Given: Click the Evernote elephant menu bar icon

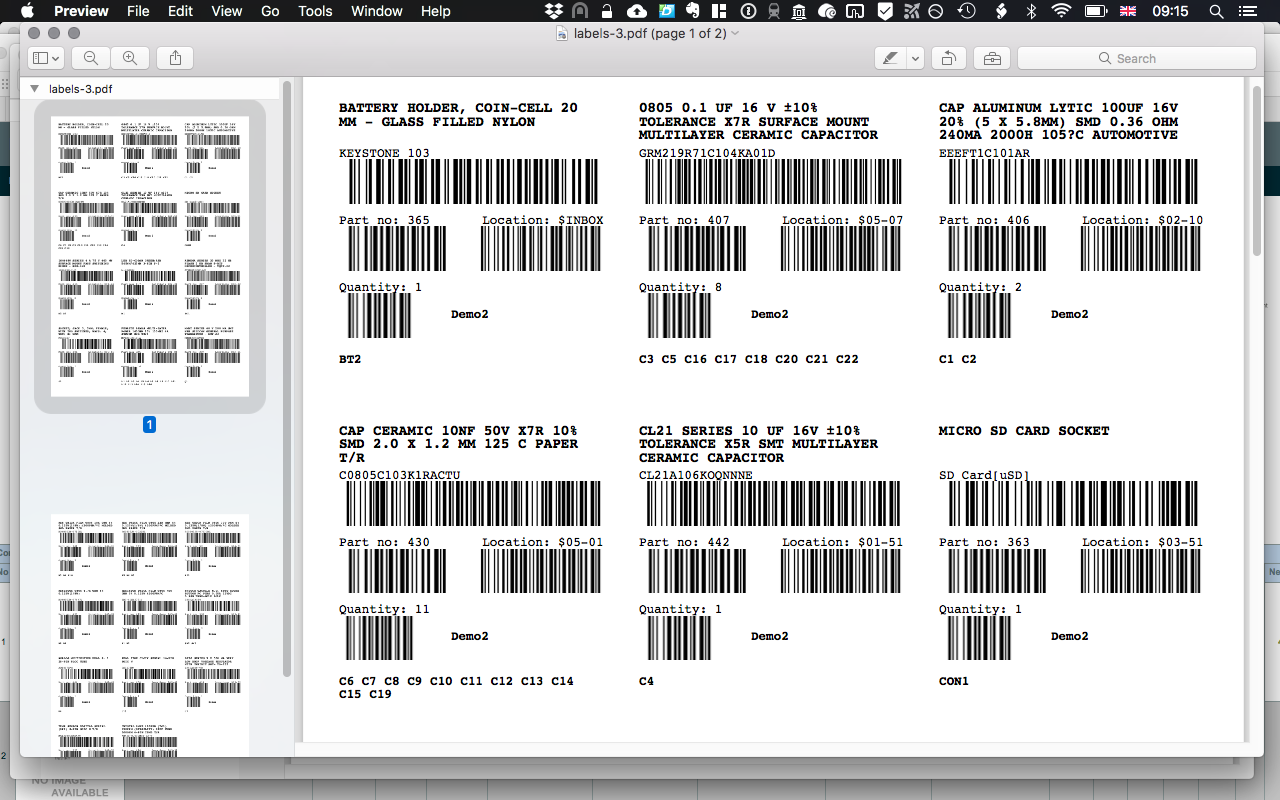Looking at the screenshot, I should click(x=692, y=11).
